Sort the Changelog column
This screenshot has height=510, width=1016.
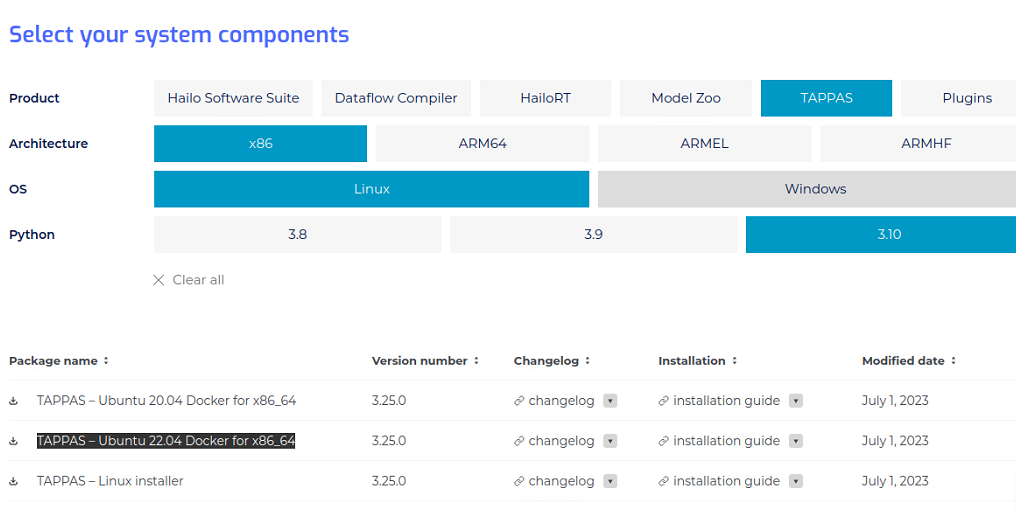(588, 360)
